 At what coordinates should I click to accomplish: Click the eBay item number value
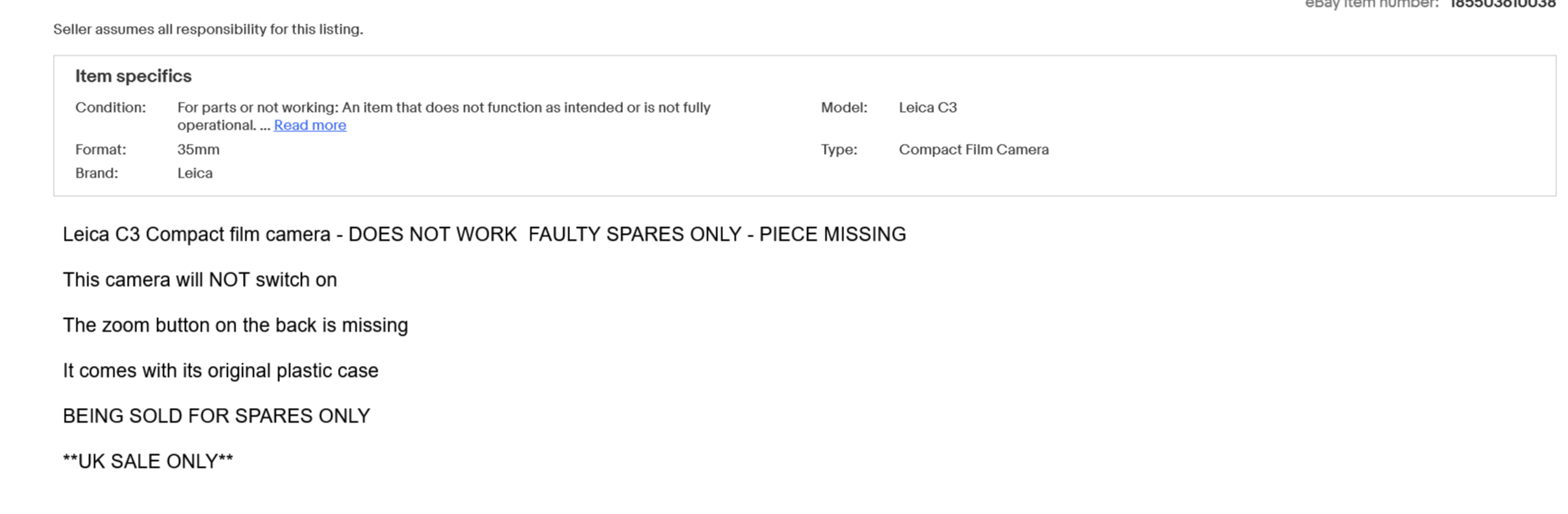1502,4
